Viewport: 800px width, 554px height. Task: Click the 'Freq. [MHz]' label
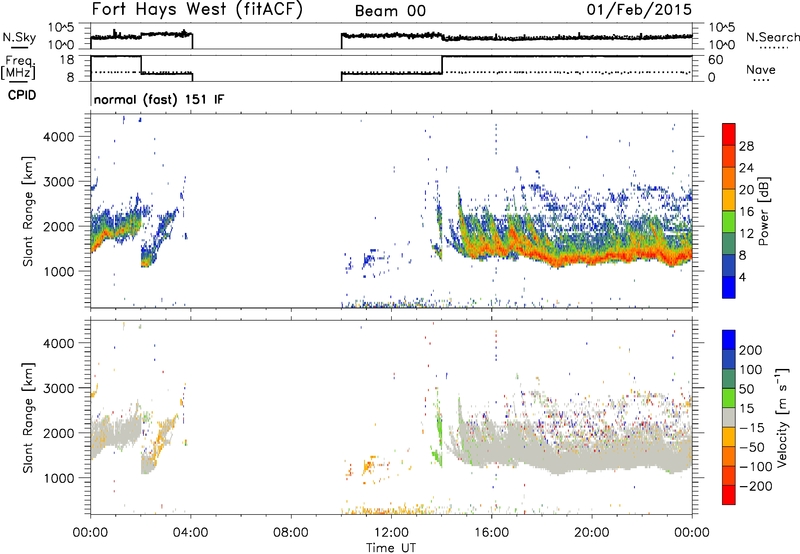click(x=20, y=68)
